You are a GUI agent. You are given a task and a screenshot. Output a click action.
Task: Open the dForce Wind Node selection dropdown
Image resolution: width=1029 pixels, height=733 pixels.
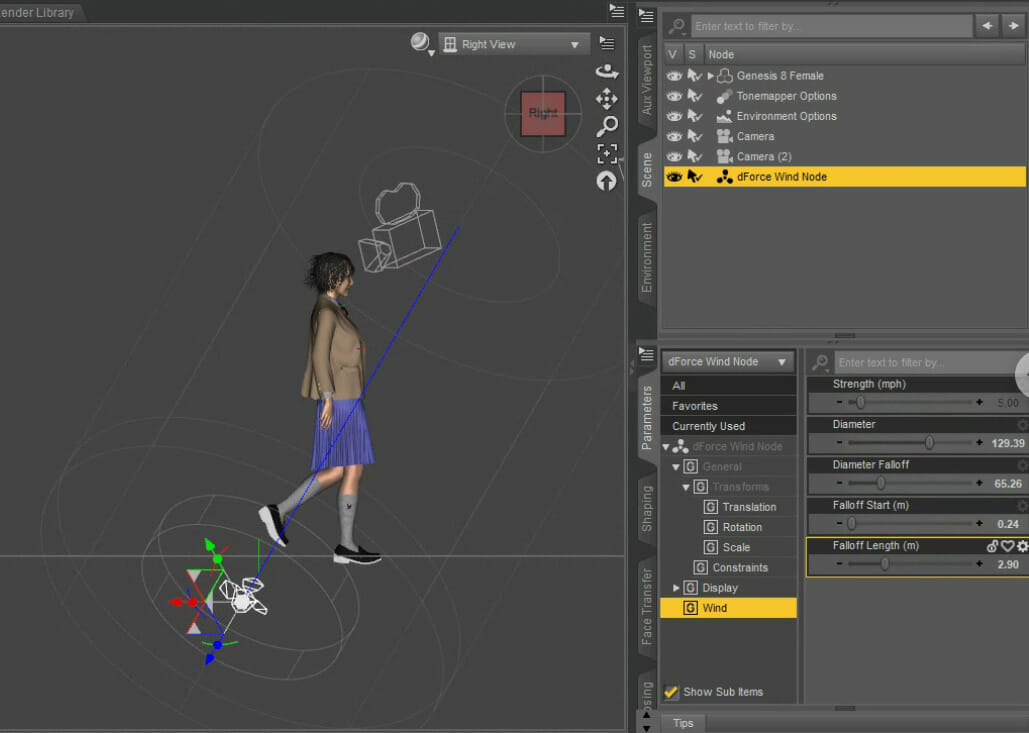point(728,362)
